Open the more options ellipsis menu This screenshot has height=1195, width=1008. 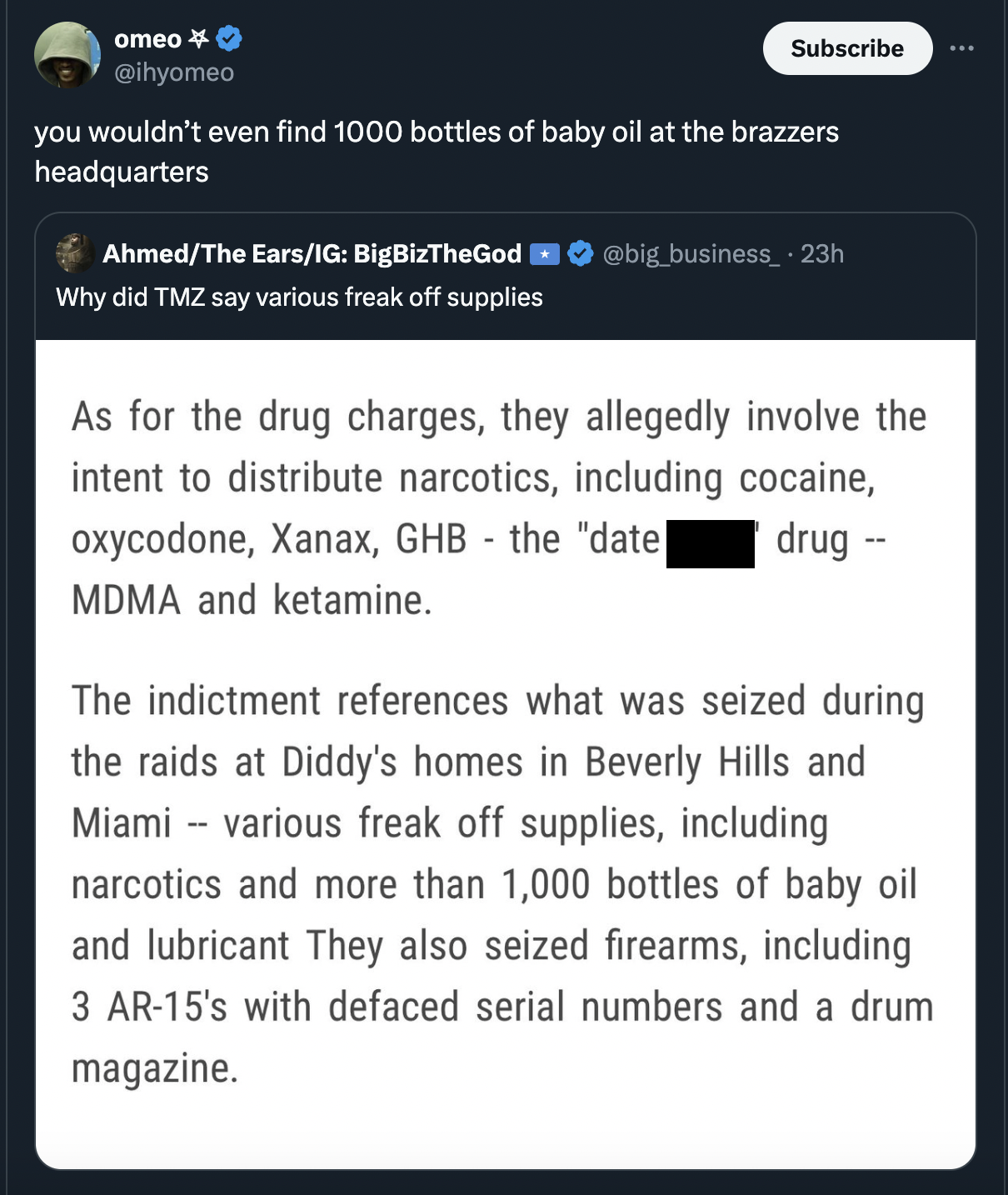click(x=962, y=47)
